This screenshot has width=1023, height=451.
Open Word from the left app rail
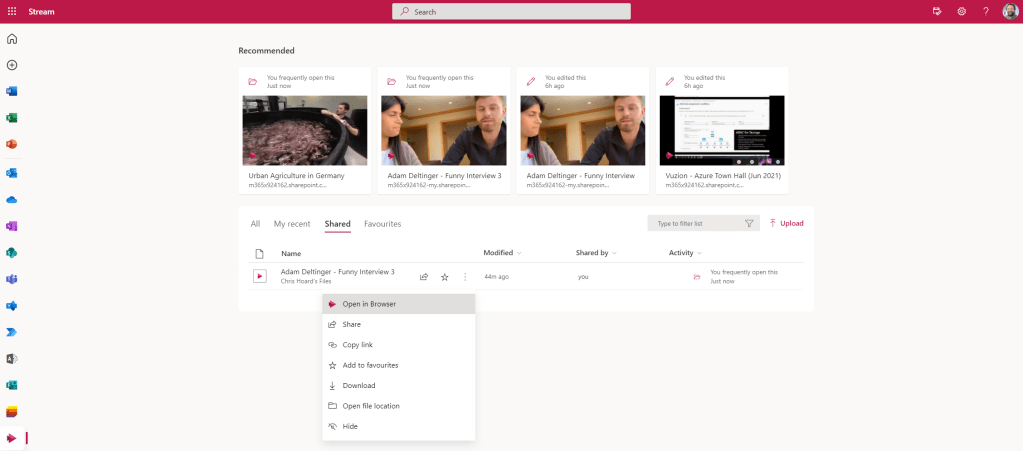click(x=12, y=91)
